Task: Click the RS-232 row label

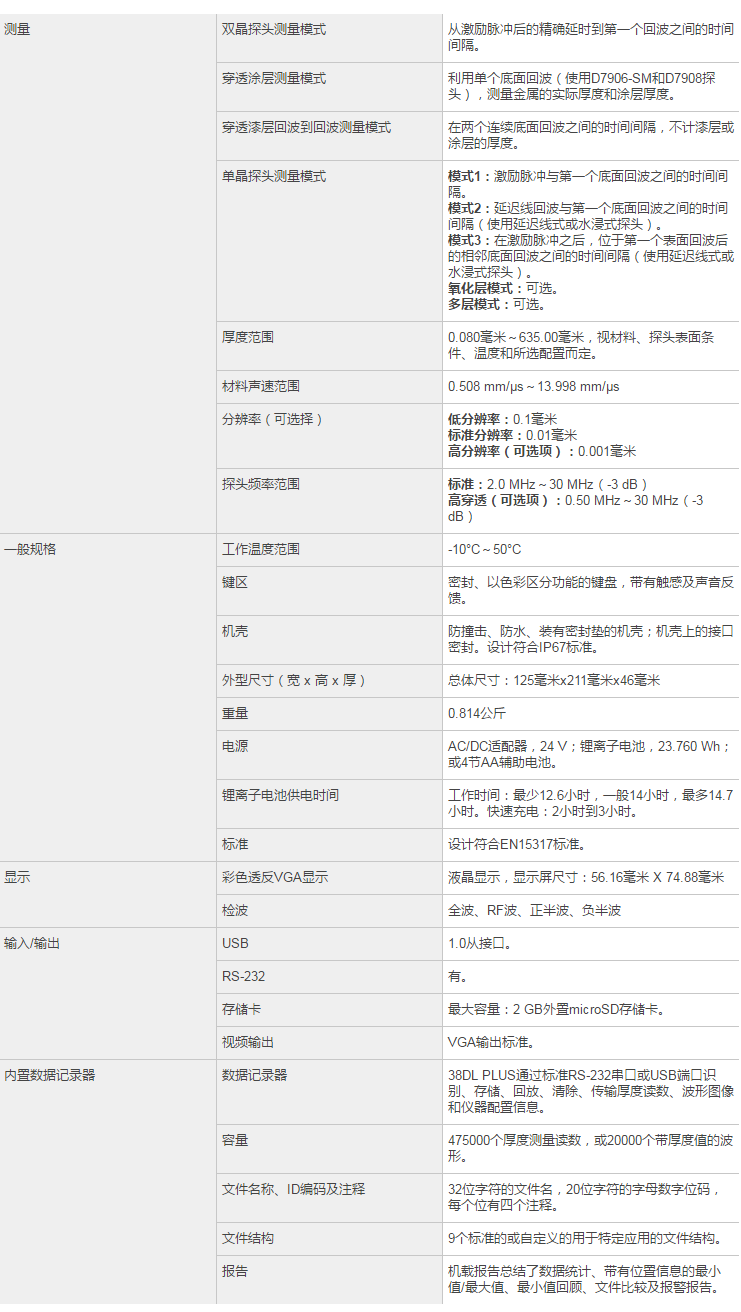Action: [243, 976]
